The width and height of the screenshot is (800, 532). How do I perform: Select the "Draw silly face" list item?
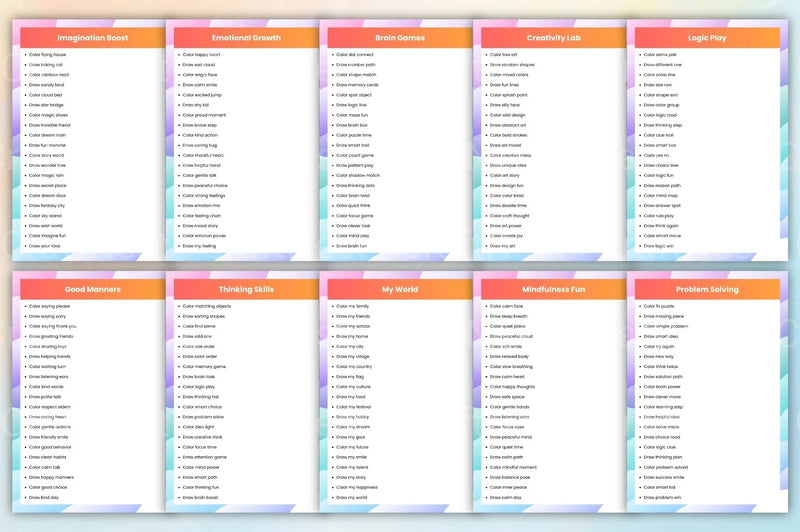(x=505, y=105)
